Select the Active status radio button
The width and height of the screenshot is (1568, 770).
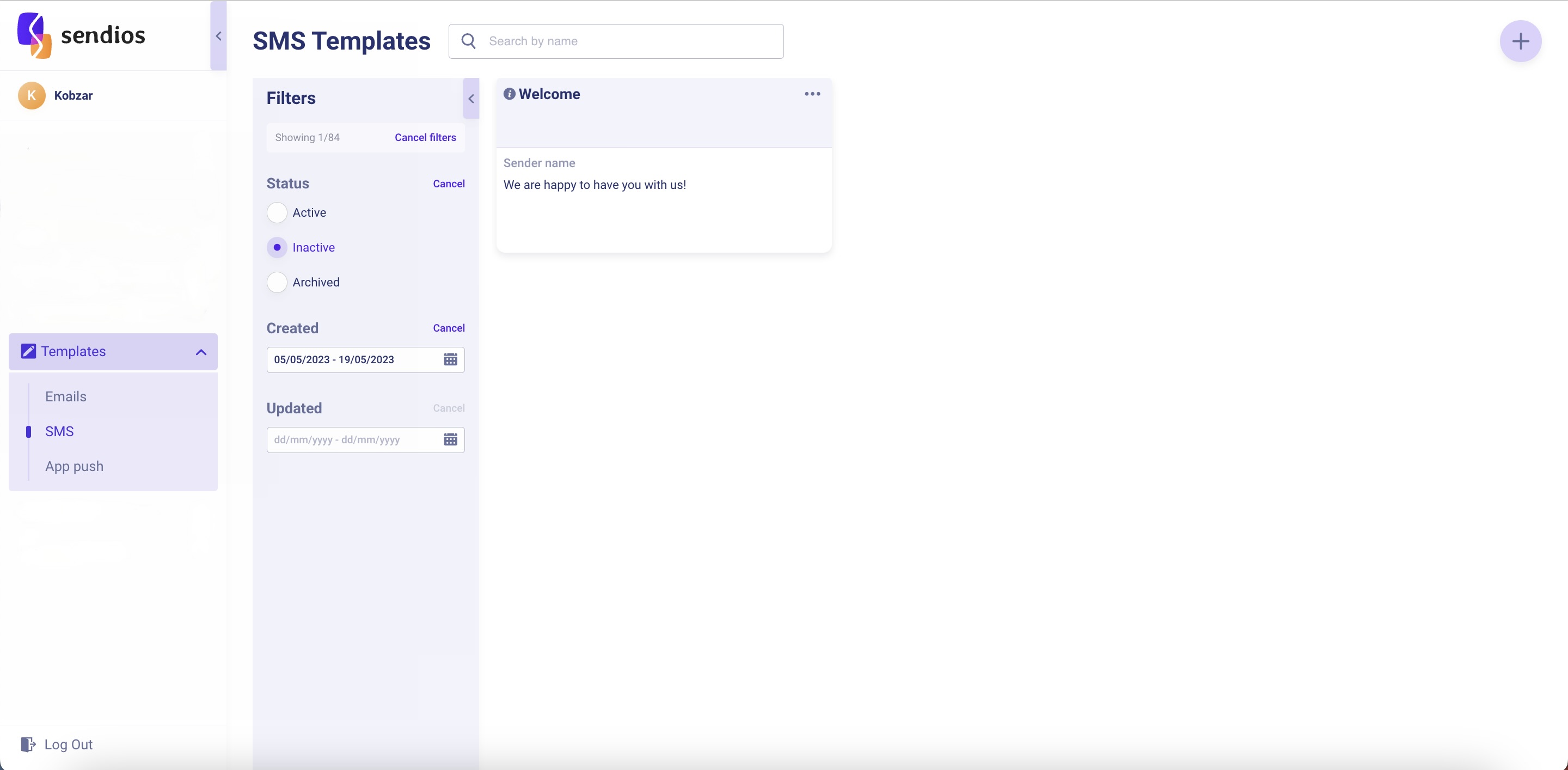(x=277, y=212)
